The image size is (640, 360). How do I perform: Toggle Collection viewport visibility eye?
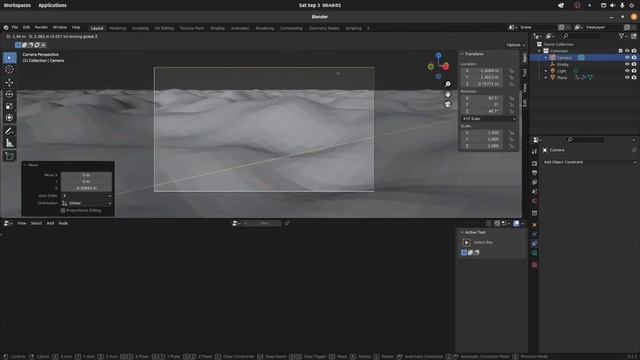627,51
